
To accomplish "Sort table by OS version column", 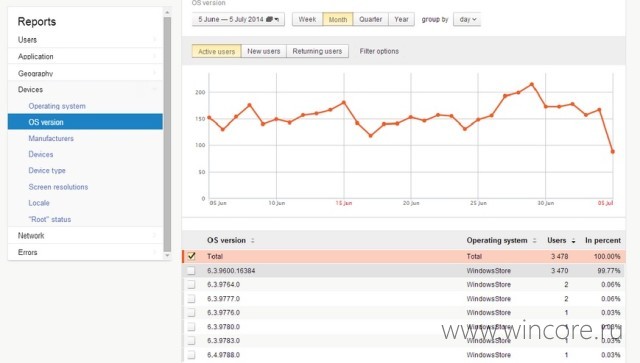I will (x=231, y=240).
